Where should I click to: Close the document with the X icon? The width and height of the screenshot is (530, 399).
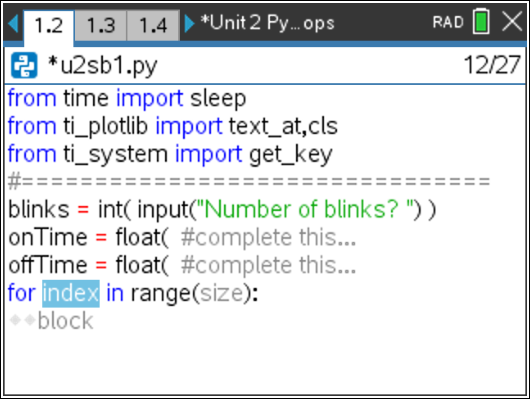click(512, 22)
